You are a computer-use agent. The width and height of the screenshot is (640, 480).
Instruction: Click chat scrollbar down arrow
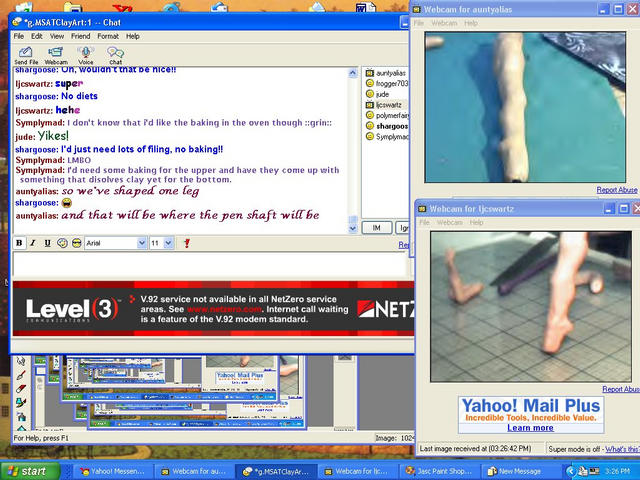coord(353,229)
